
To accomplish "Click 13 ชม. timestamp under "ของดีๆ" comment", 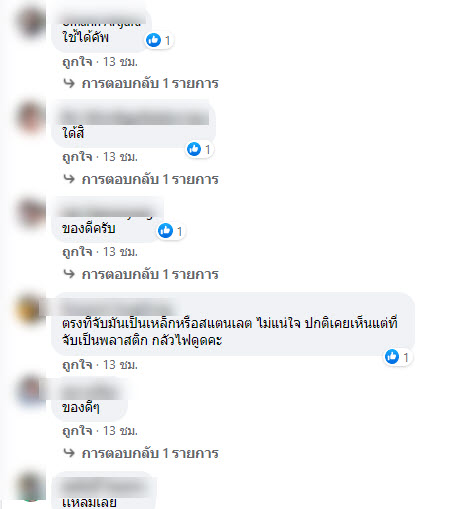I will click(x=120, y=431).
